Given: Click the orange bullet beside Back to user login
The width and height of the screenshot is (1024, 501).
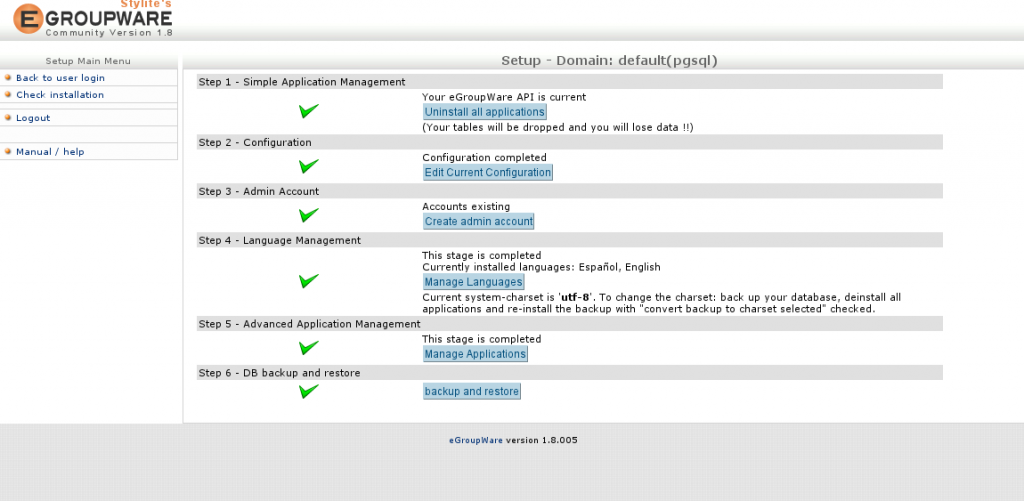Looking at the screenshot, I should (x=8, y=77).
